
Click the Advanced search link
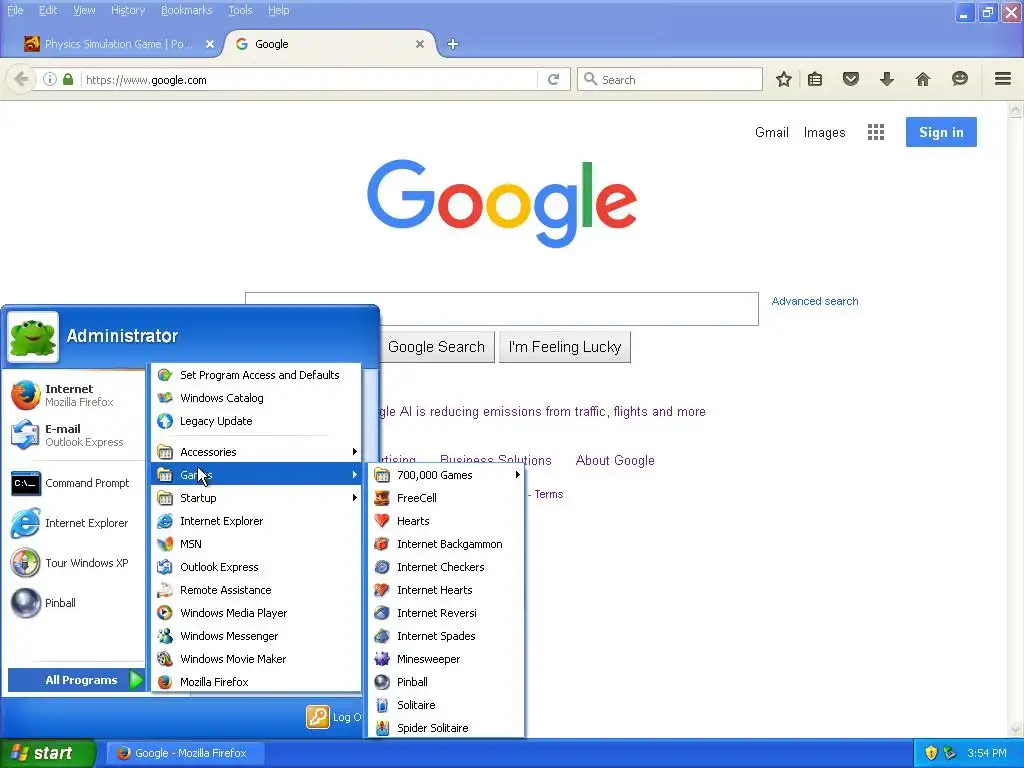tap(815, 301)
